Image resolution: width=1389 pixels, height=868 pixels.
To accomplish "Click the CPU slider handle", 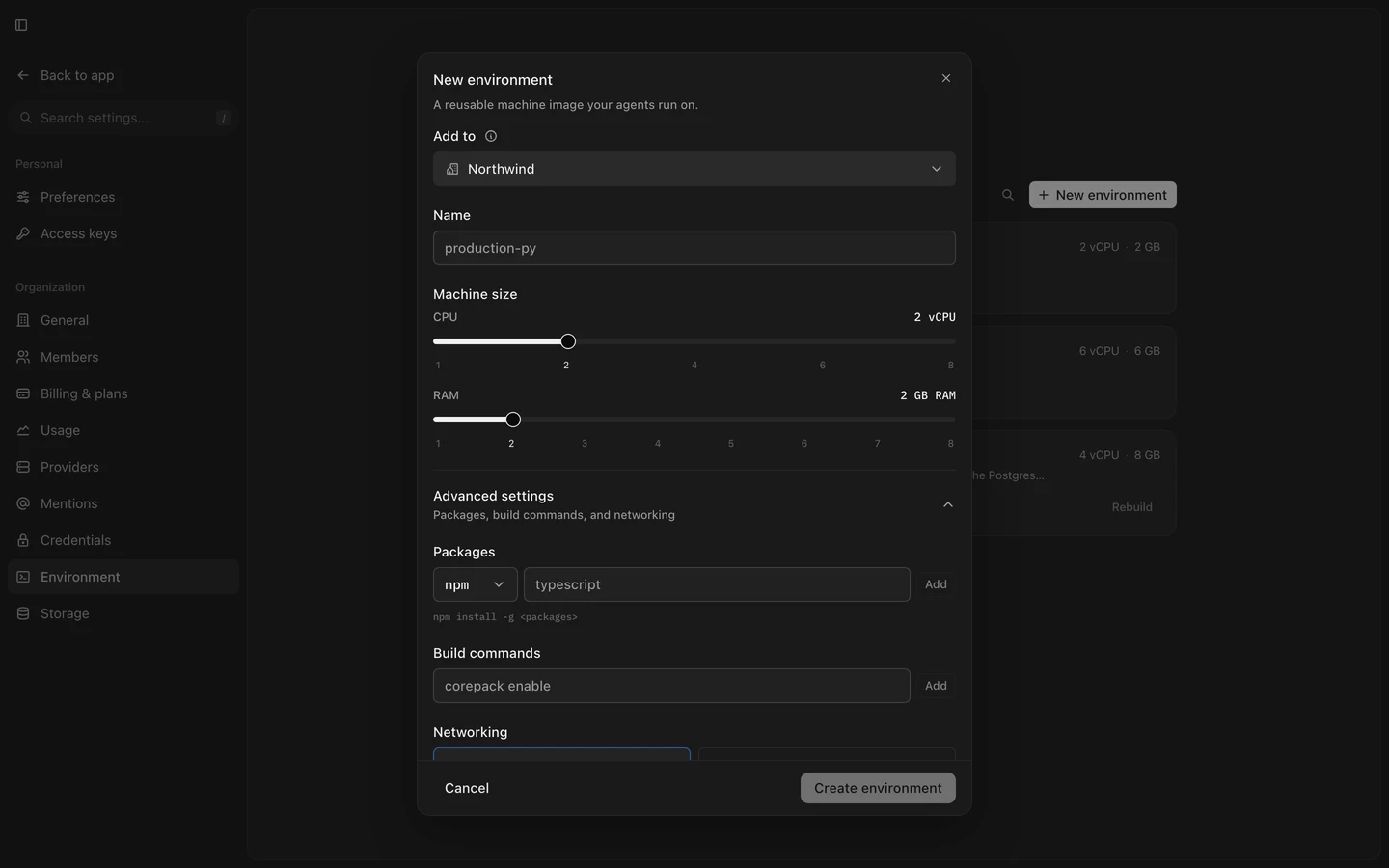I will [x=568, y=341].
